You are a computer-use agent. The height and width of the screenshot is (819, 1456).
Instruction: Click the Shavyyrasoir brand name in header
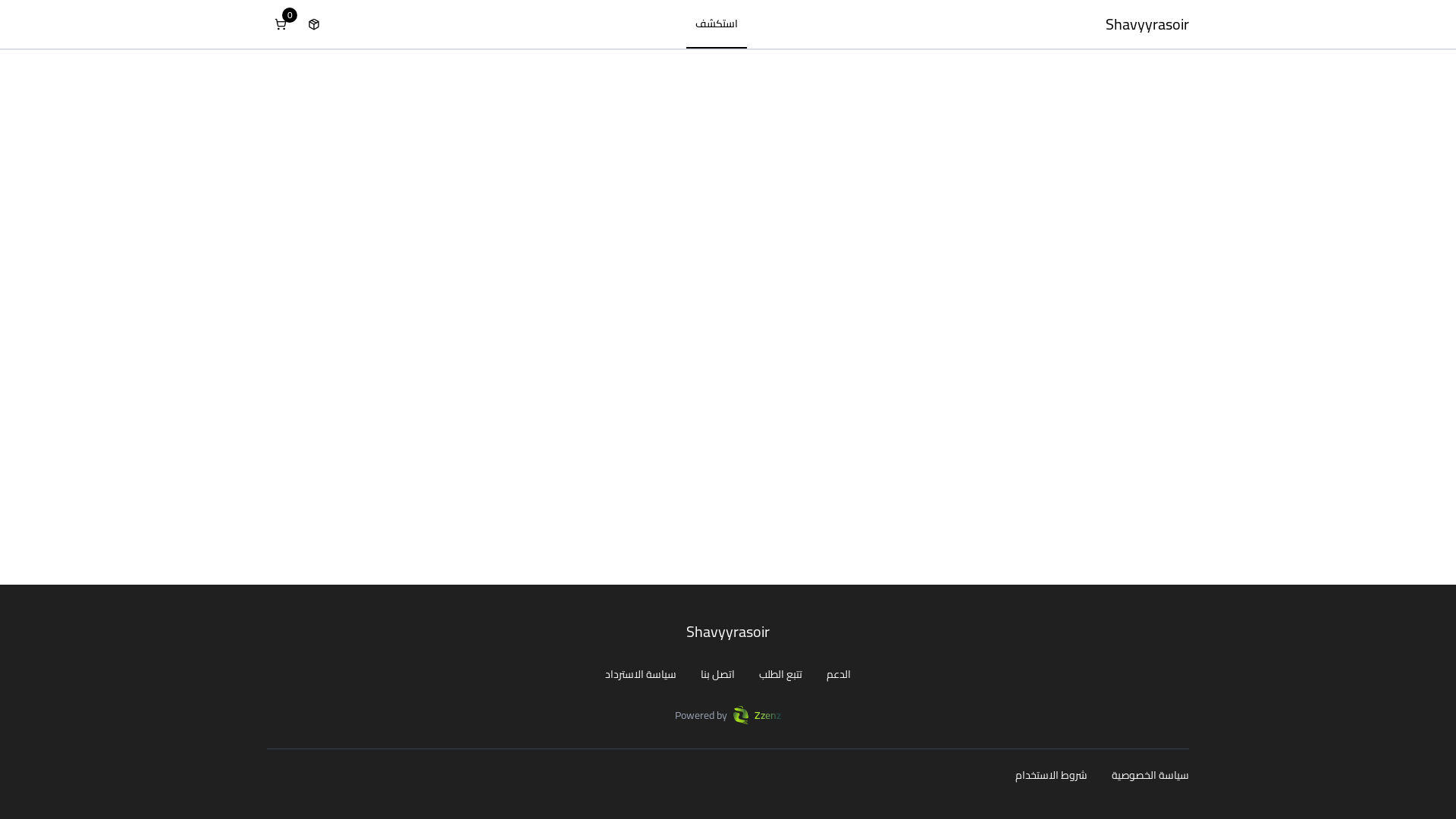(1147, 24)
